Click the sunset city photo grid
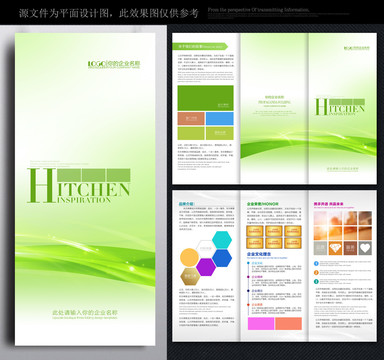Image resolution: width=384 pixels, height=360 pixels. (x=343, y=226)
